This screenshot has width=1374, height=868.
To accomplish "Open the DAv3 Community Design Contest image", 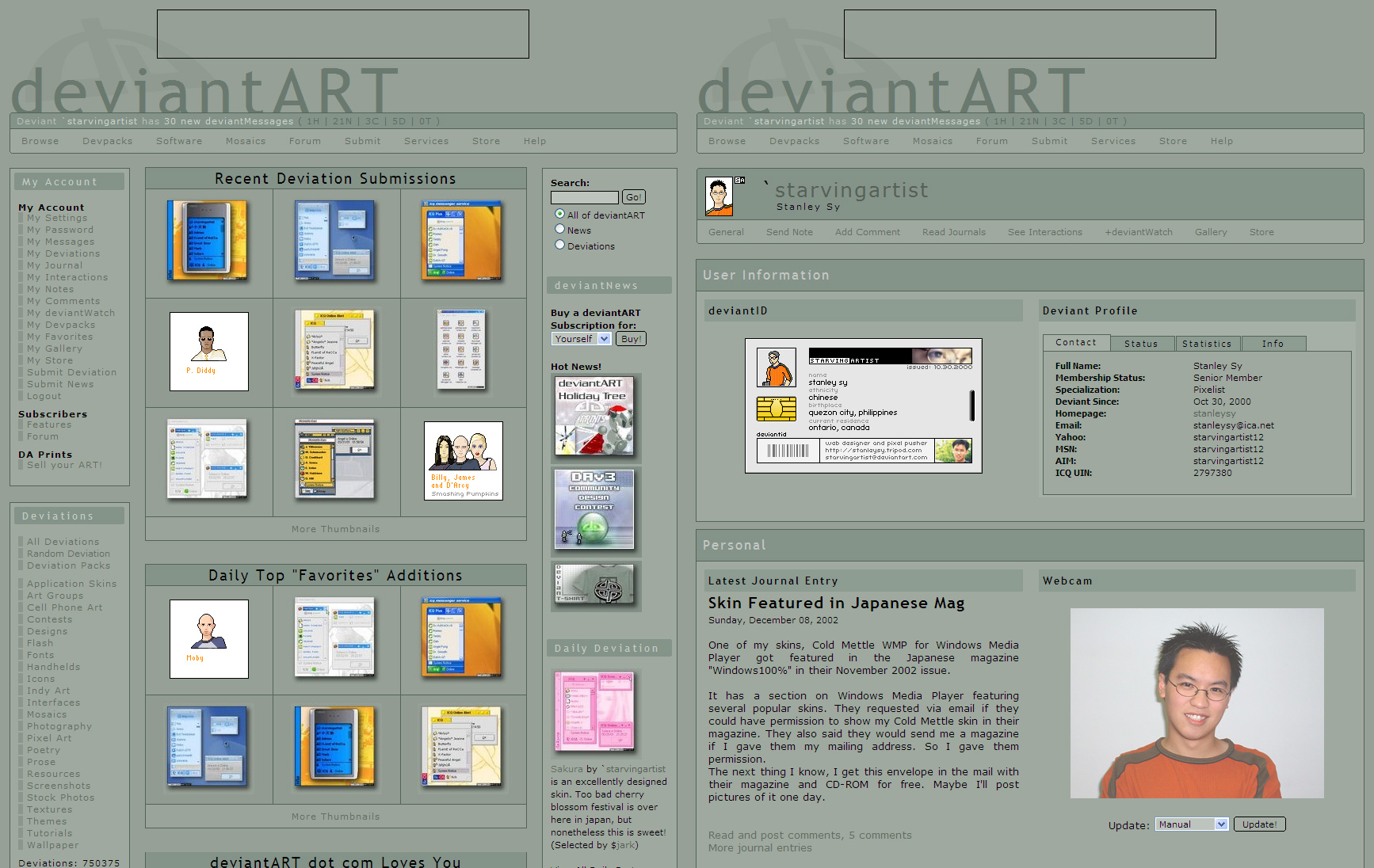I will 595,509.
